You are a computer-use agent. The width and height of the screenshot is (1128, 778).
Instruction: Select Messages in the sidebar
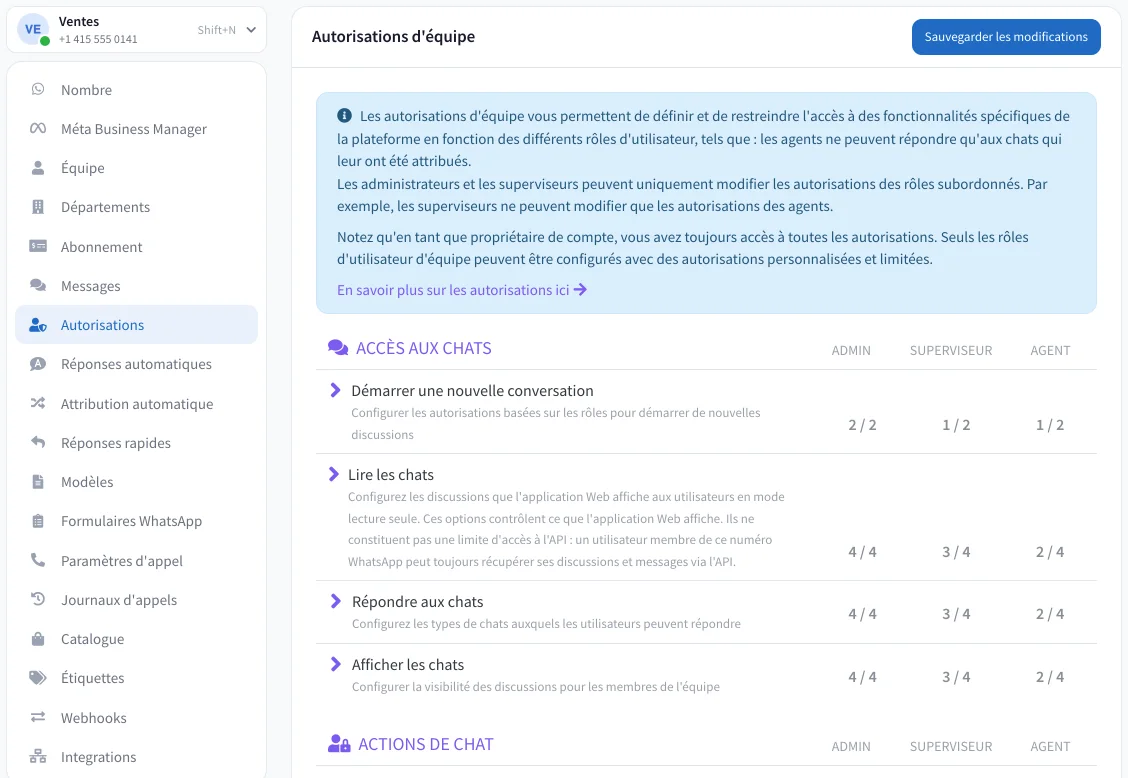pyautogui.click(x=137, y=286)
